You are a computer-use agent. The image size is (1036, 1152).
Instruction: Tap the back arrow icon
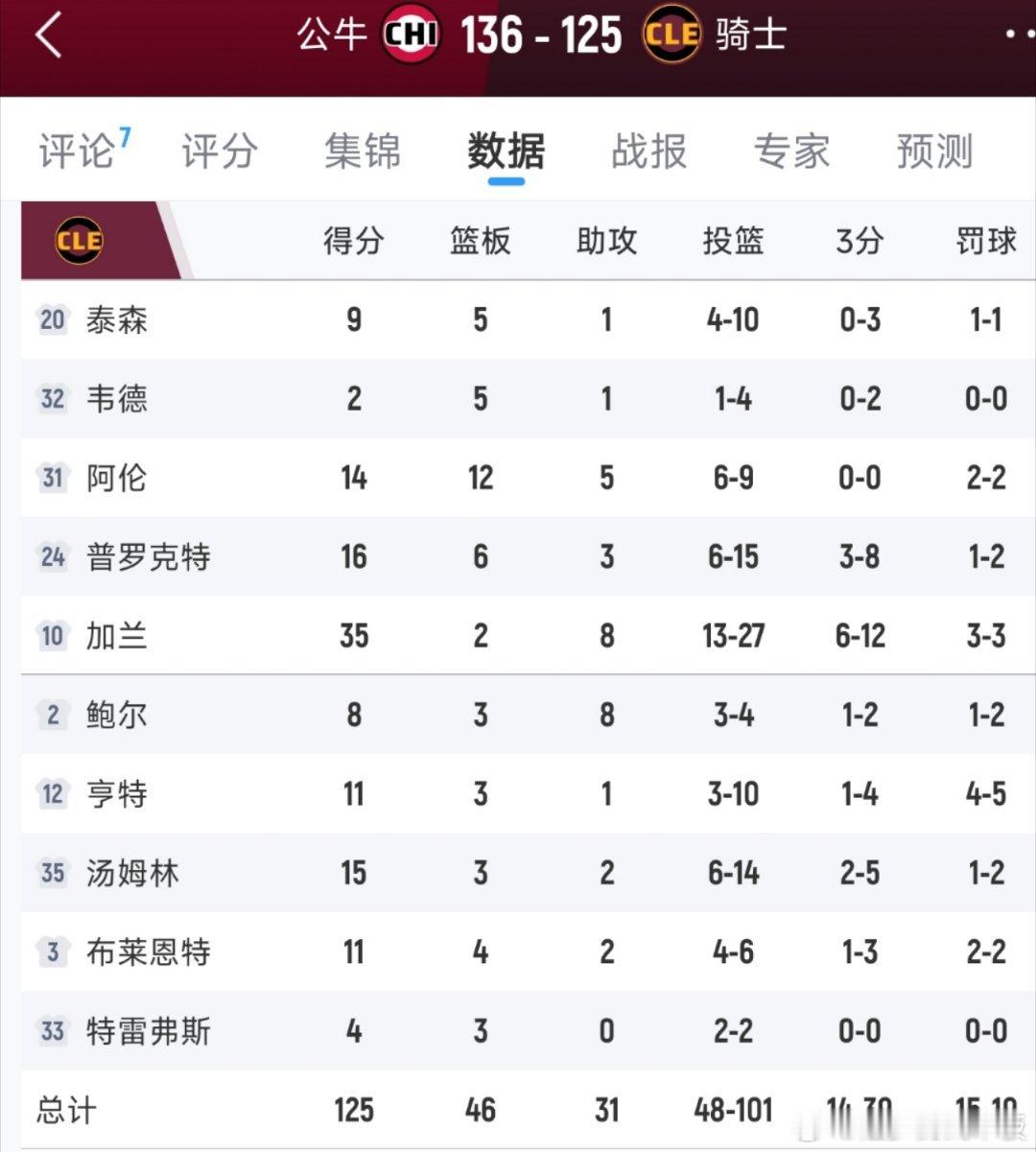tap(50, 36)
